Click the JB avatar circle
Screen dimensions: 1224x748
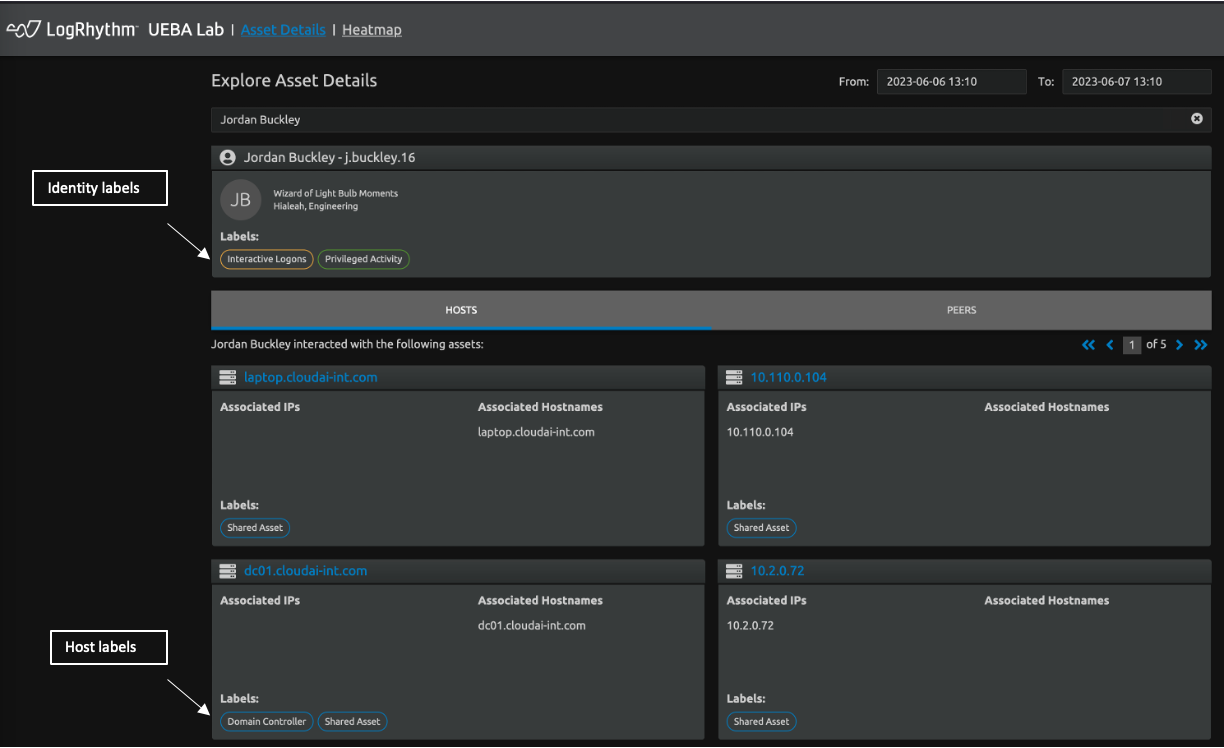click(x=240, y=199)
